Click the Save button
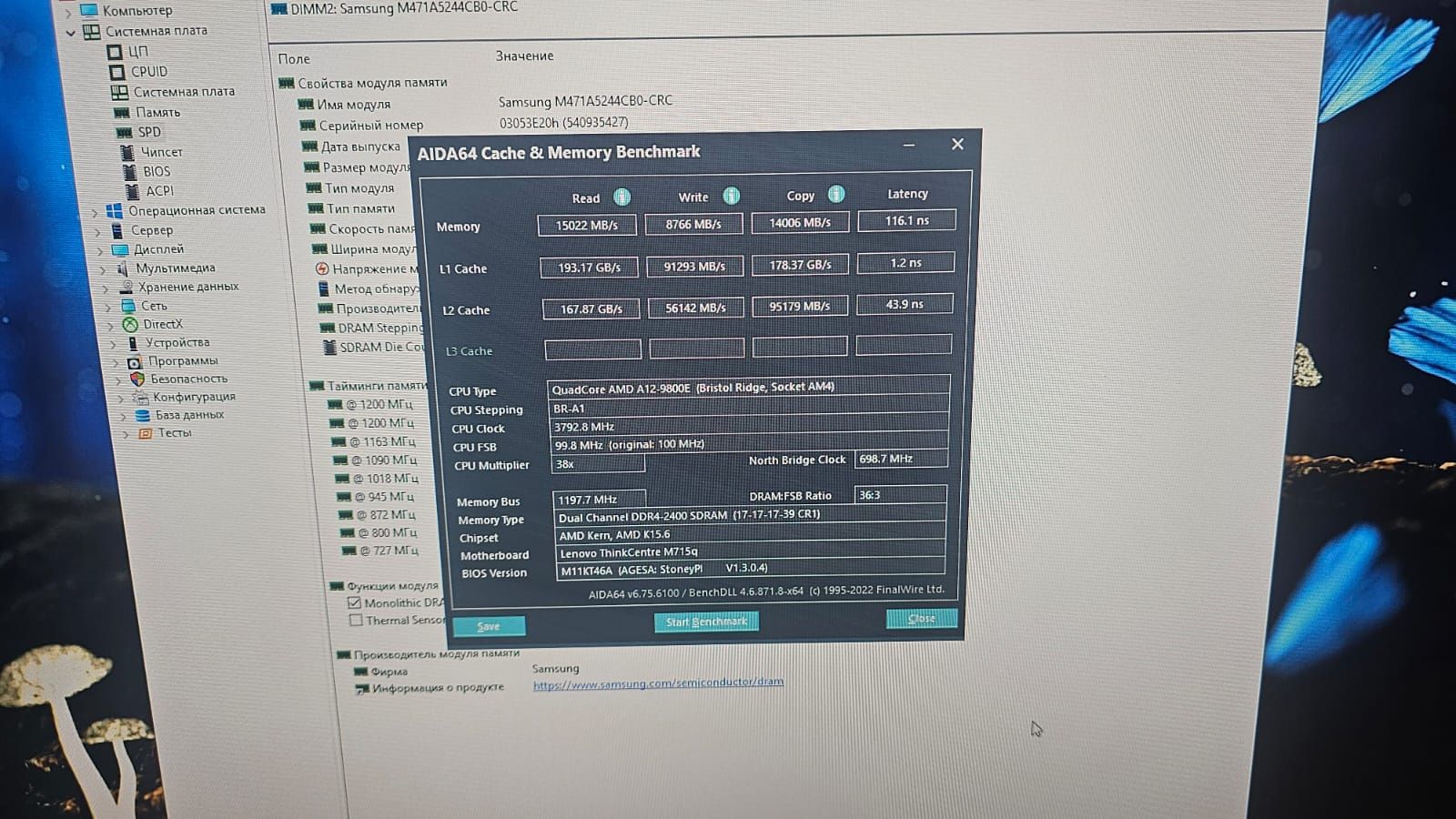Image resolution: width=1456 pixels, height=819 pixels. 489,626
